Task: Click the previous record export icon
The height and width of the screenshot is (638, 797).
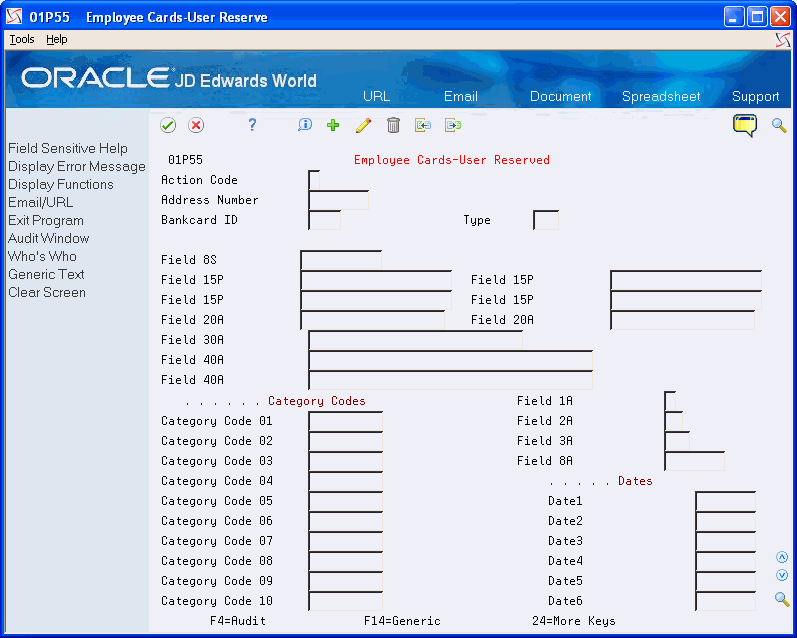Action: 423,125
